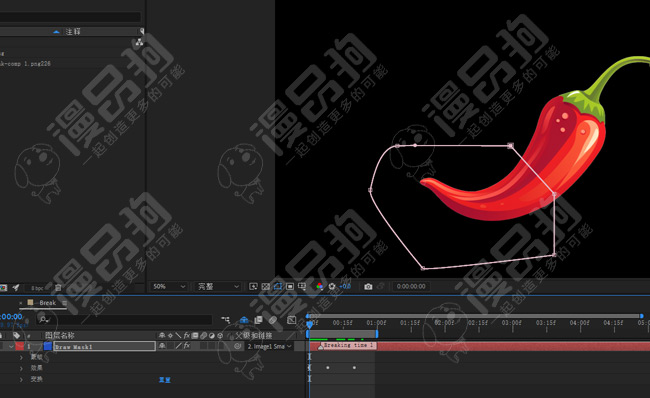Click the 0:00:00:00 preview time display
650x398 pixels.
(411, 286)
